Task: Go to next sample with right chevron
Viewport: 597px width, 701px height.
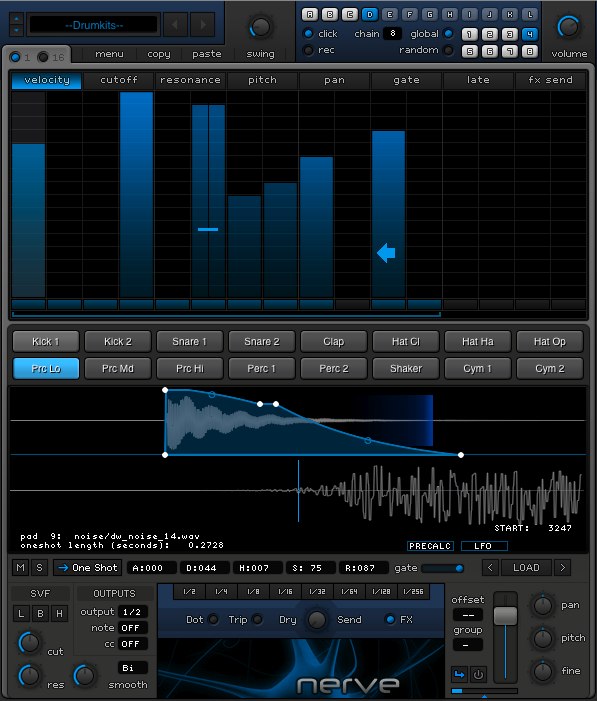Action: 563,568
